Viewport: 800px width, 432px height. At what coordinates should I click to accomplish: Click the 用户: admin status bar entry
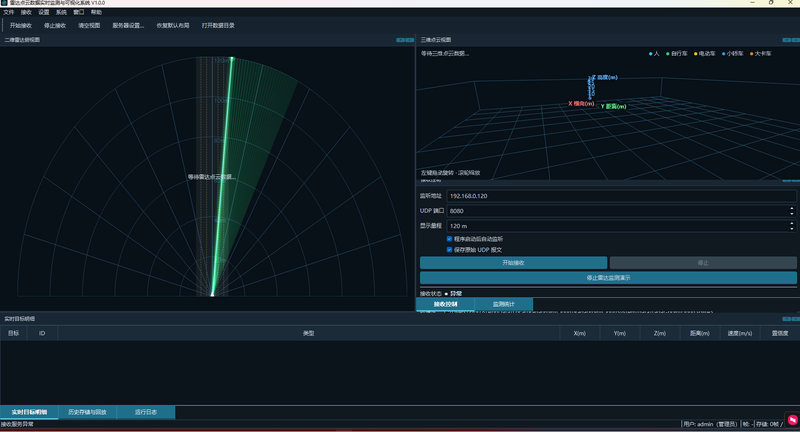tap(710, 424)
